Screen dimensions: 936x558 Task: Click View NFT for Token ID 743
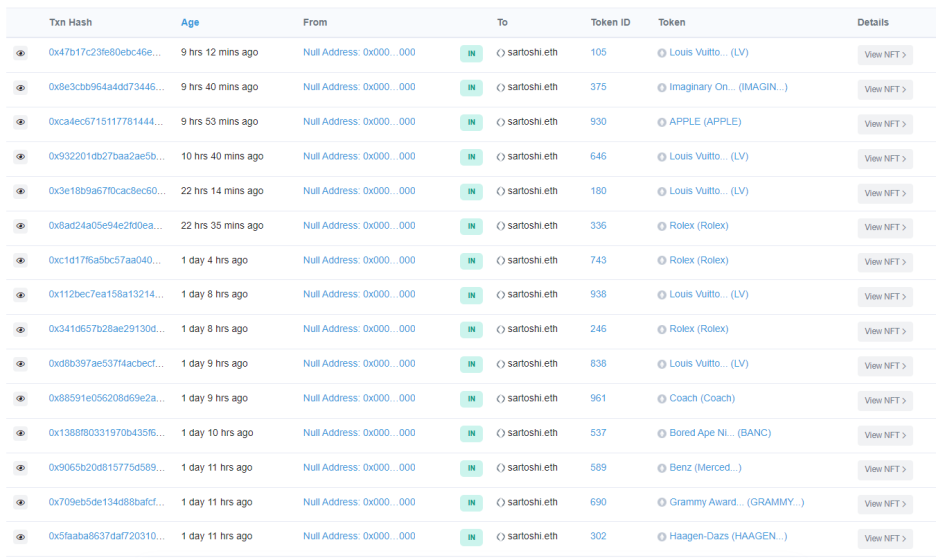pyautogui.click(x=885, y=261)
